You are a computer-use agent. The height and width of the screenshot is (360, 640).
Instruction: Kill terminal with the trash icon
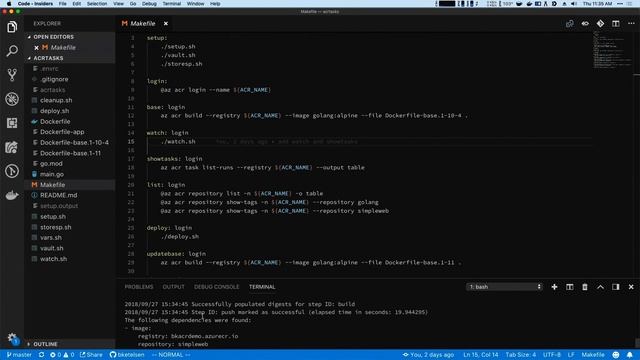[x=585, y=287]
